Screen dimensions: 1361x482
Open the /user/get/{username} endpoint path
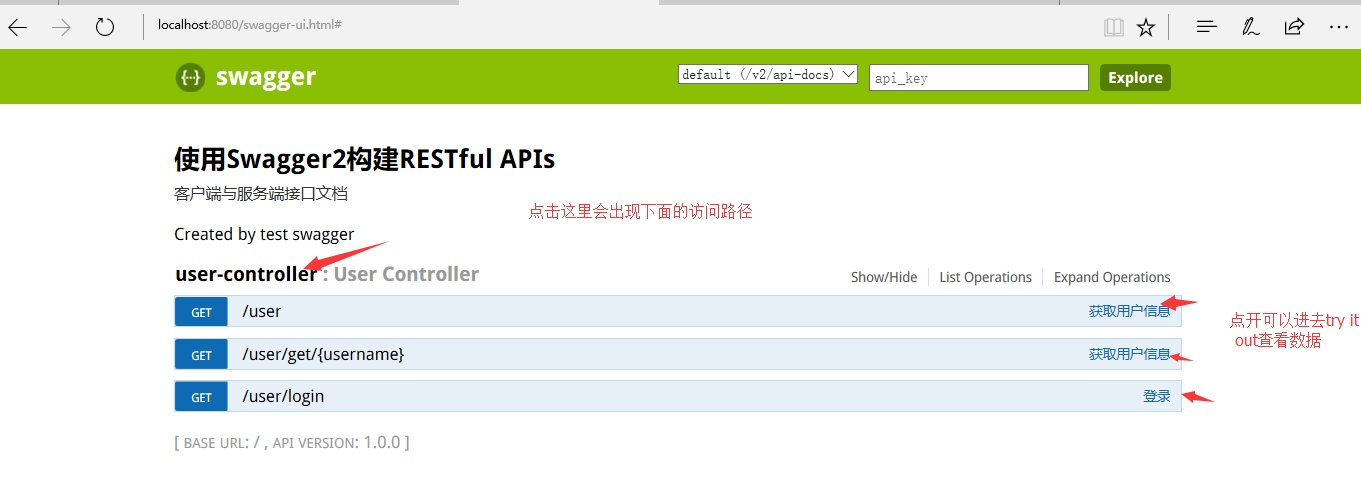[x=323, y=354]
